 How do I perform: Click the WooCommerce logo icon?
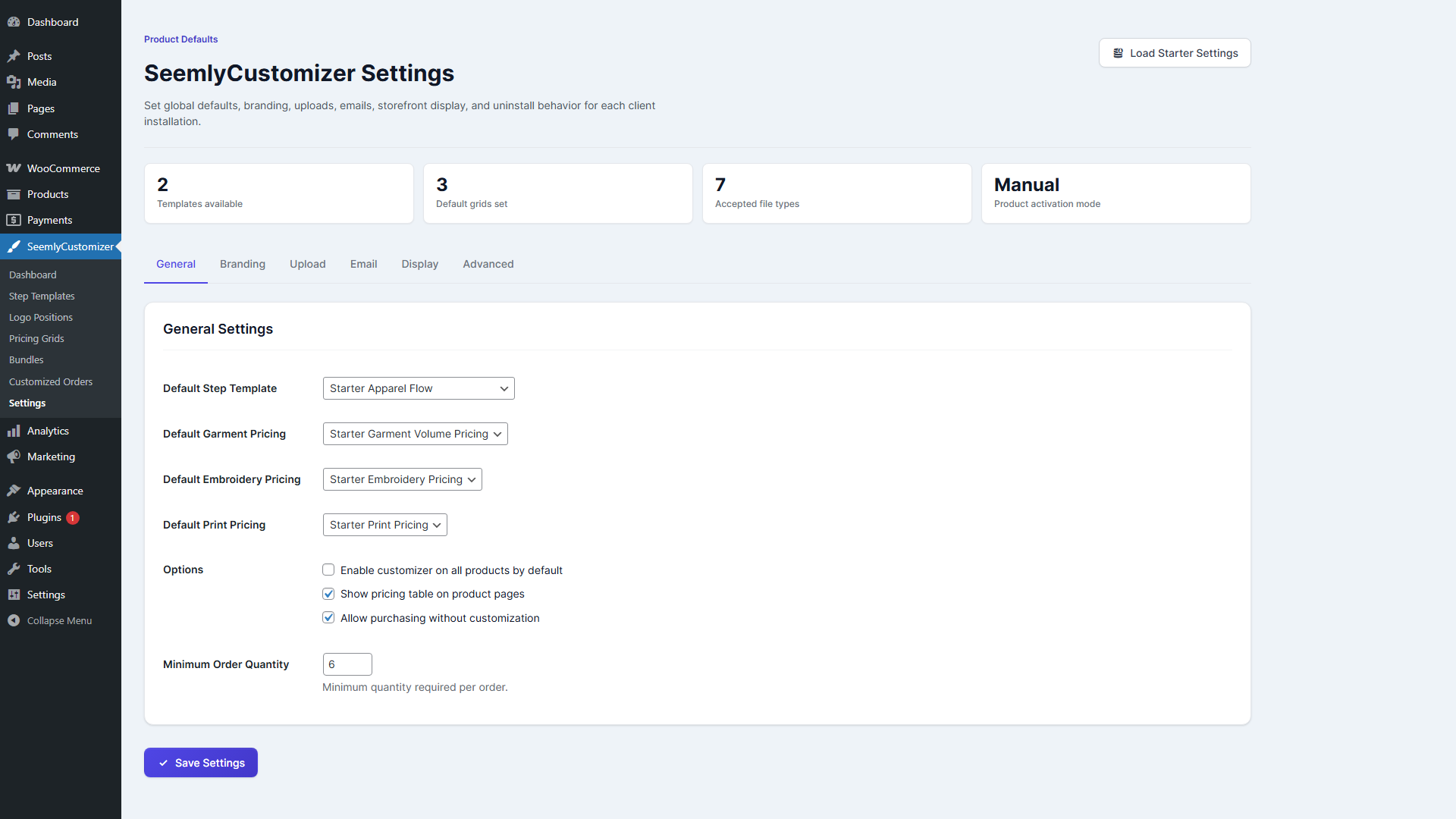14,168
